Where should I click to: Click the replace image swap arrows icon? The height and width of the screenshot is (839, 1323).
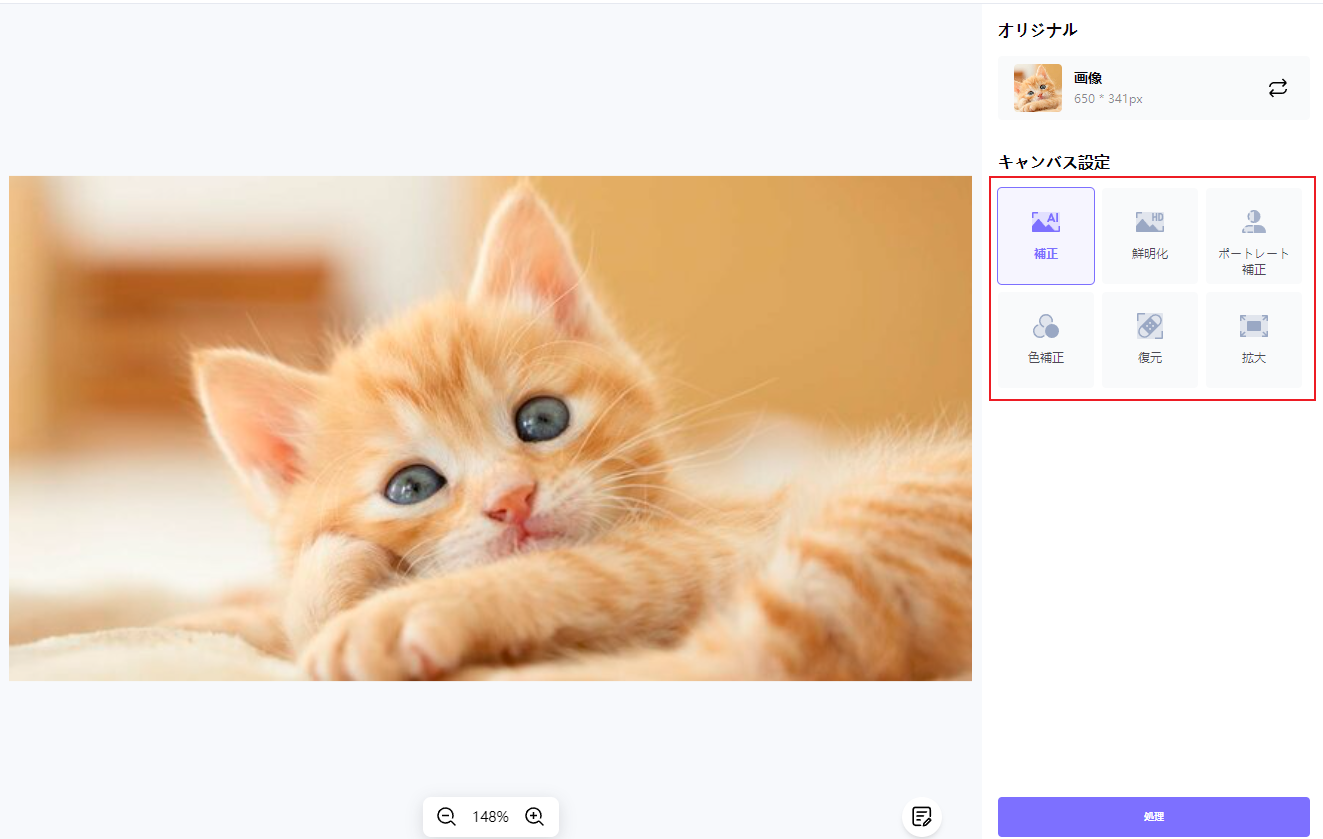coord(1277,88)
